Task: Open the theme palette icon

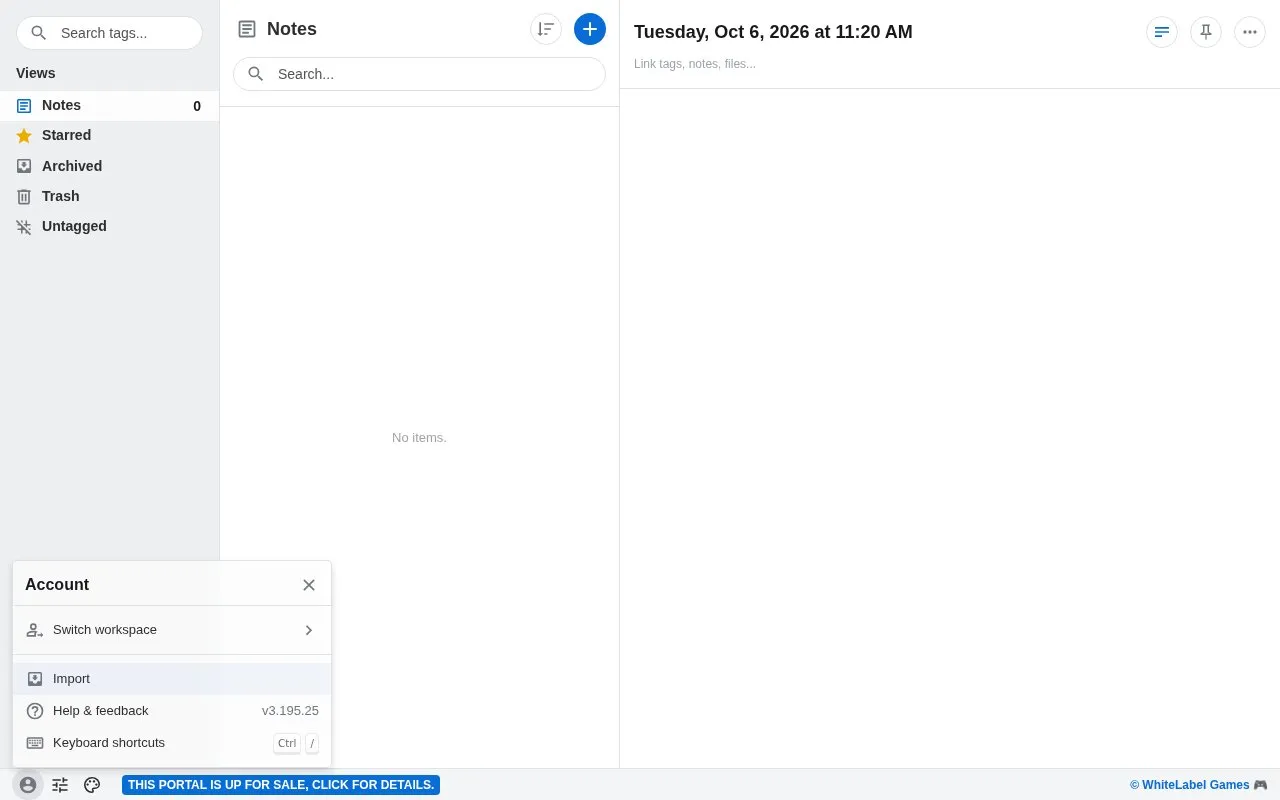Action: tap(92, 785)
